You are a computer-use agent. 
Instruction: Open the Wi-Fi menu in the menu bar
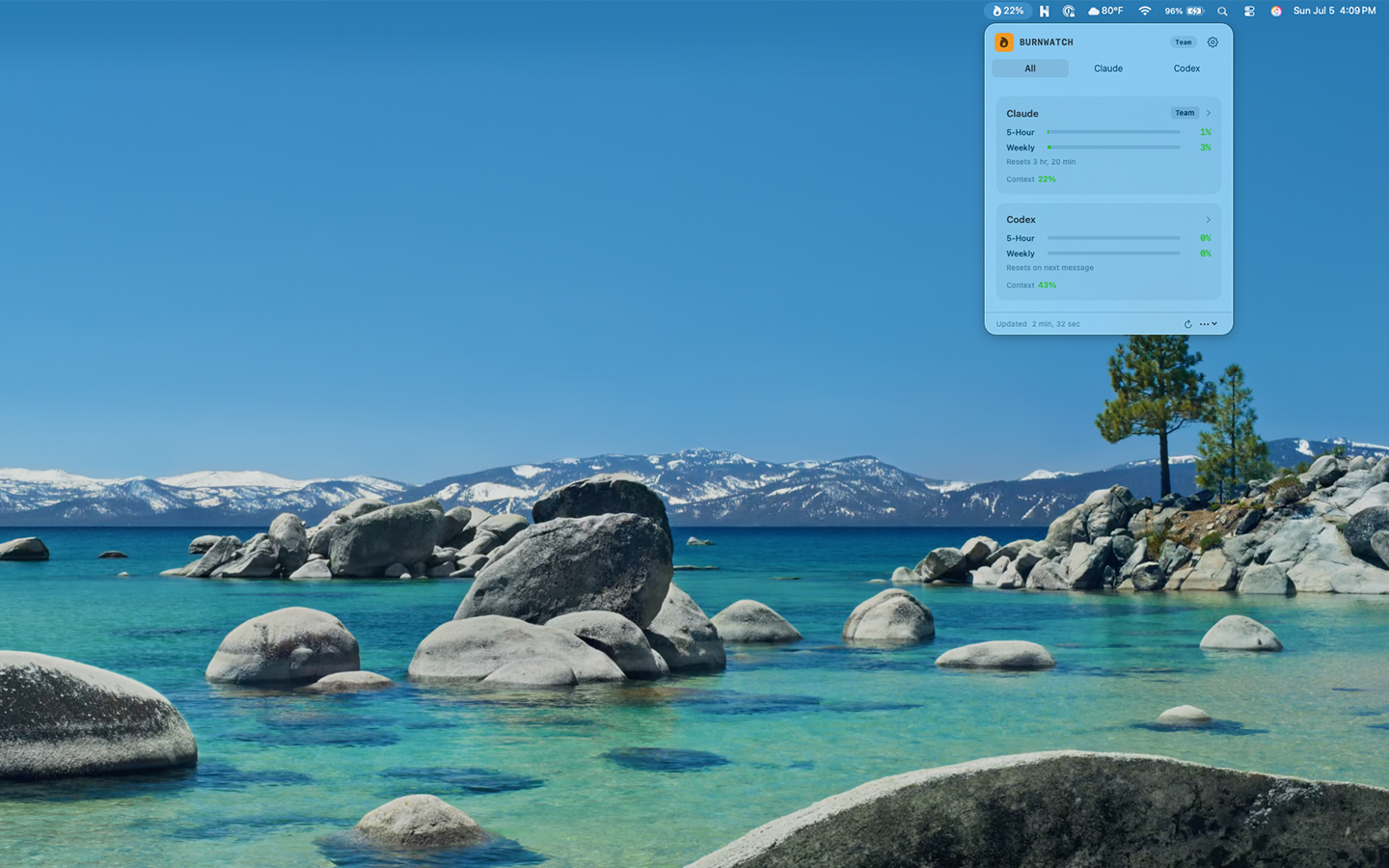coord(1145,11)
